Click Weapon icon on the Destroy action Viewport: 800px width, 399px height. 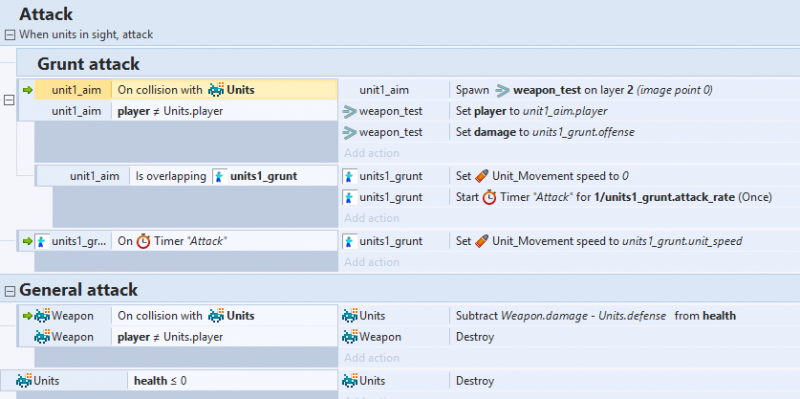pyautogui.click(x=350, y=337)
